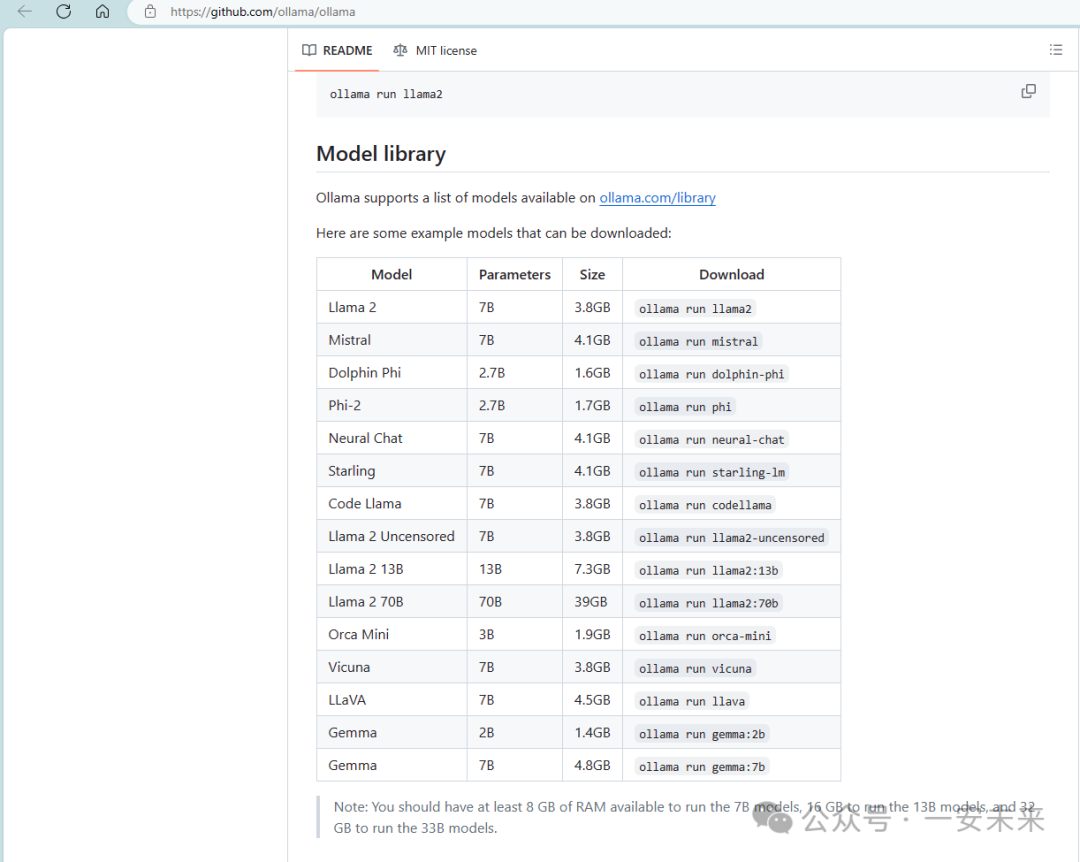
Task: Click the '1.9GB' size cell
Action: tap(592, 635)
